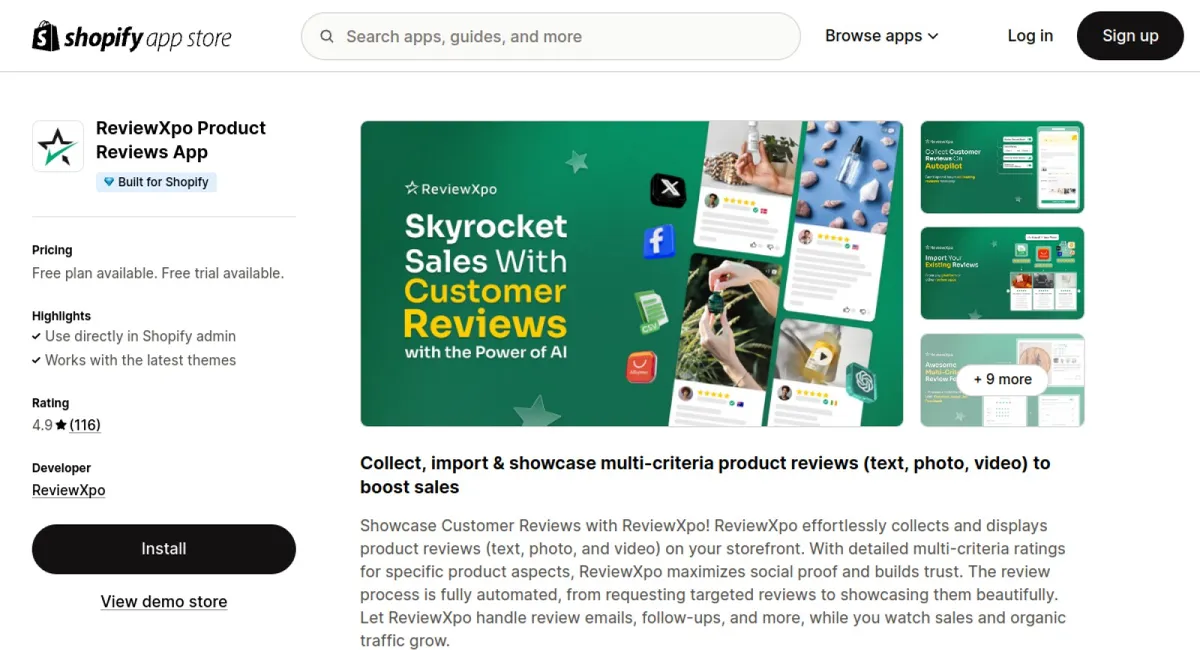Focus the search apps input field

[x=551, y=37]
